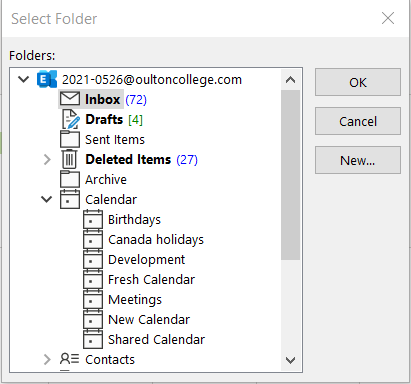Select the Sent Items folder label
Image resolution: width=411 pixels, height=384 pixels.
pos(115,139)
